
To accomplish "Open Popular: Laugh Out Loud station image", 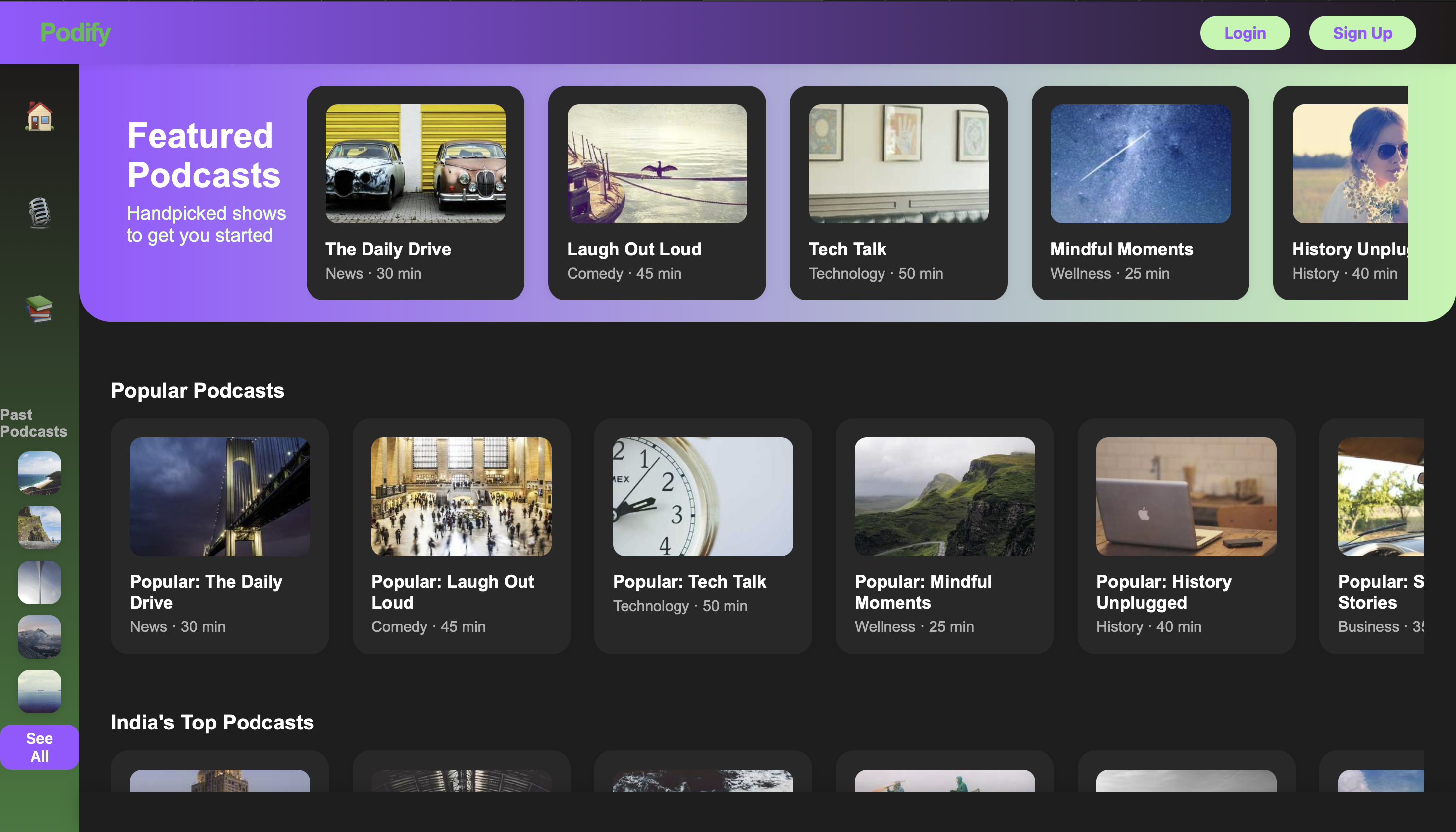I will (462, 497).
